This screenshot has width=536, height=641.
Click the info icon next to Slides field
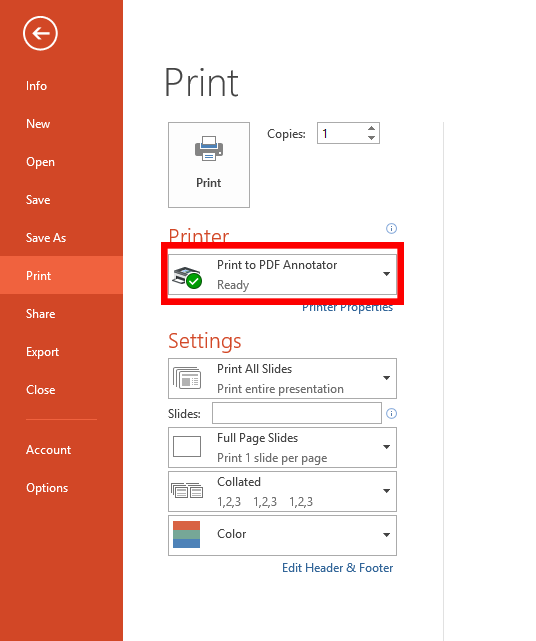pyautogui.click(x=391, y=414)
